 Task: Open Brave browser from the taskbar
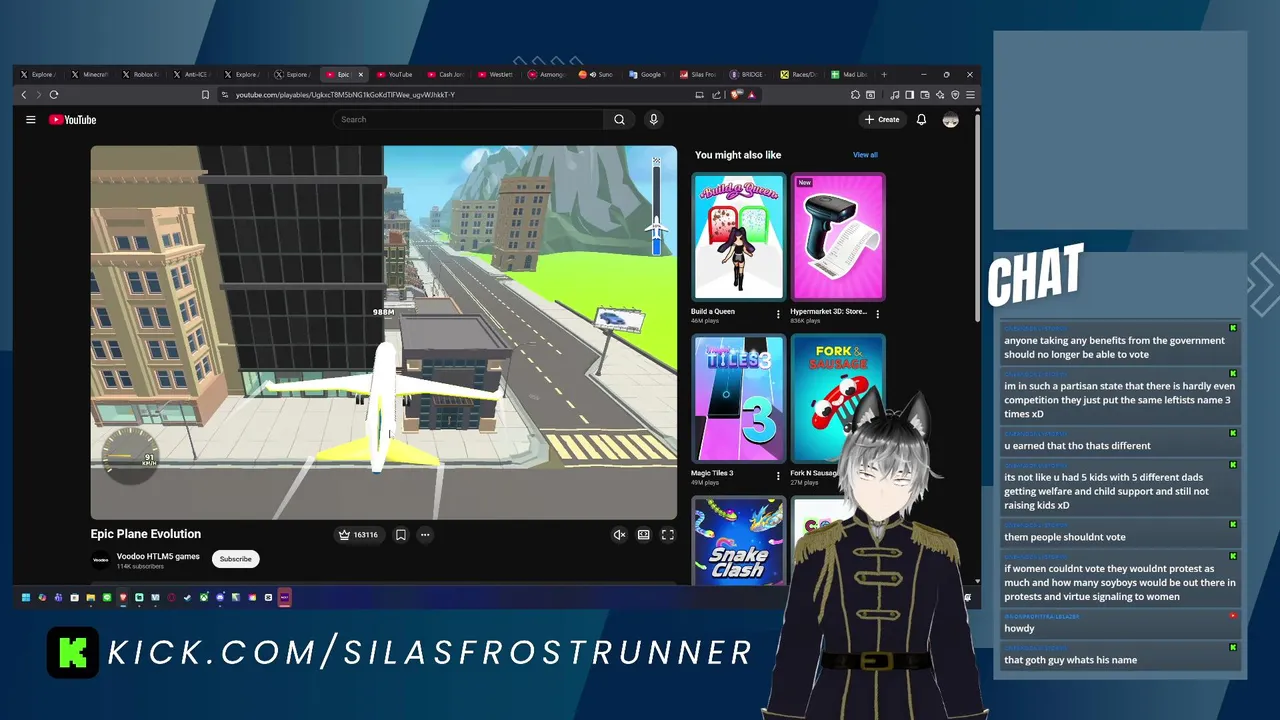123,597
